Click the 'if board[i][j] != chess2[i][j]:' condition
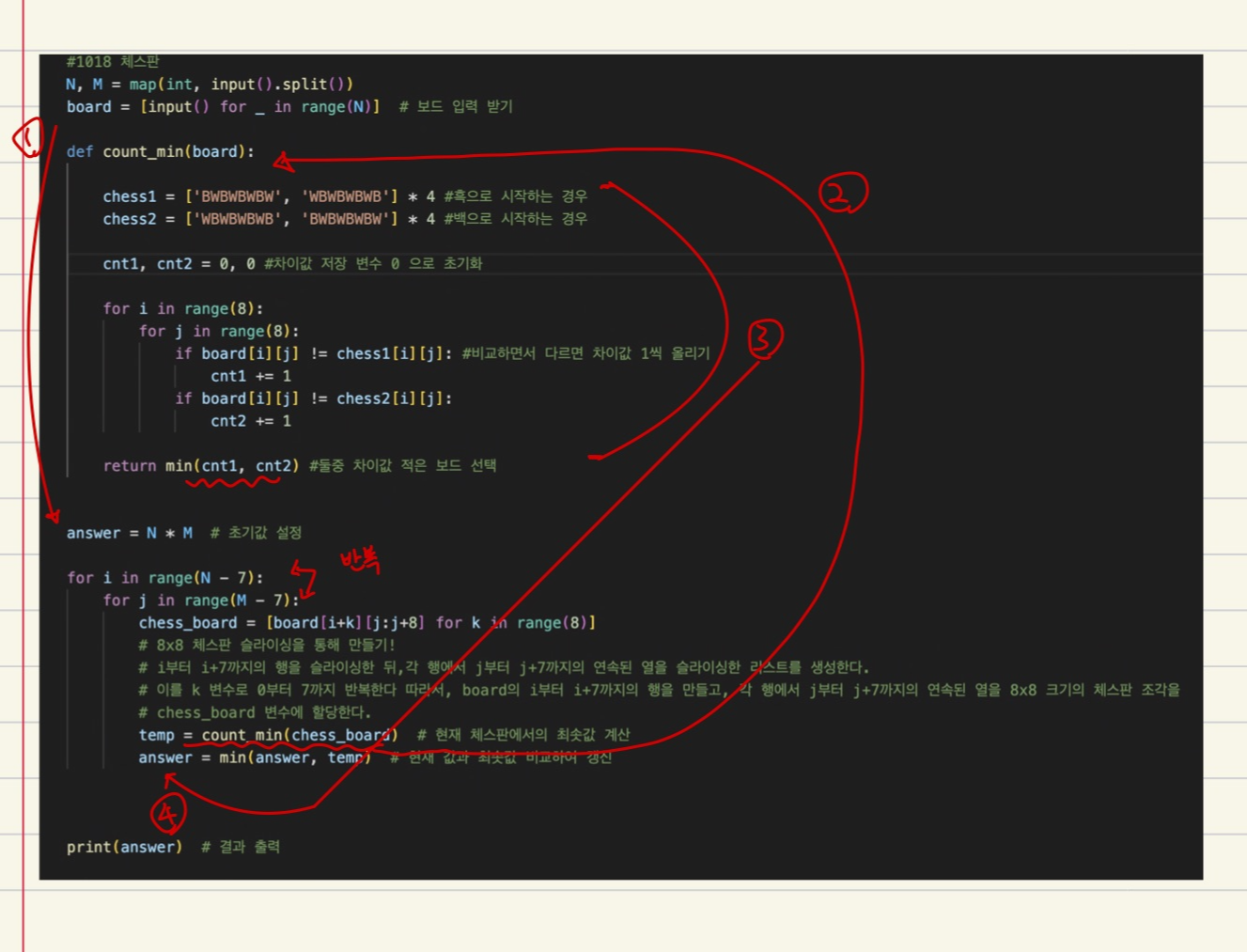This screenshot has height=952, width=1247. (314, 399)
